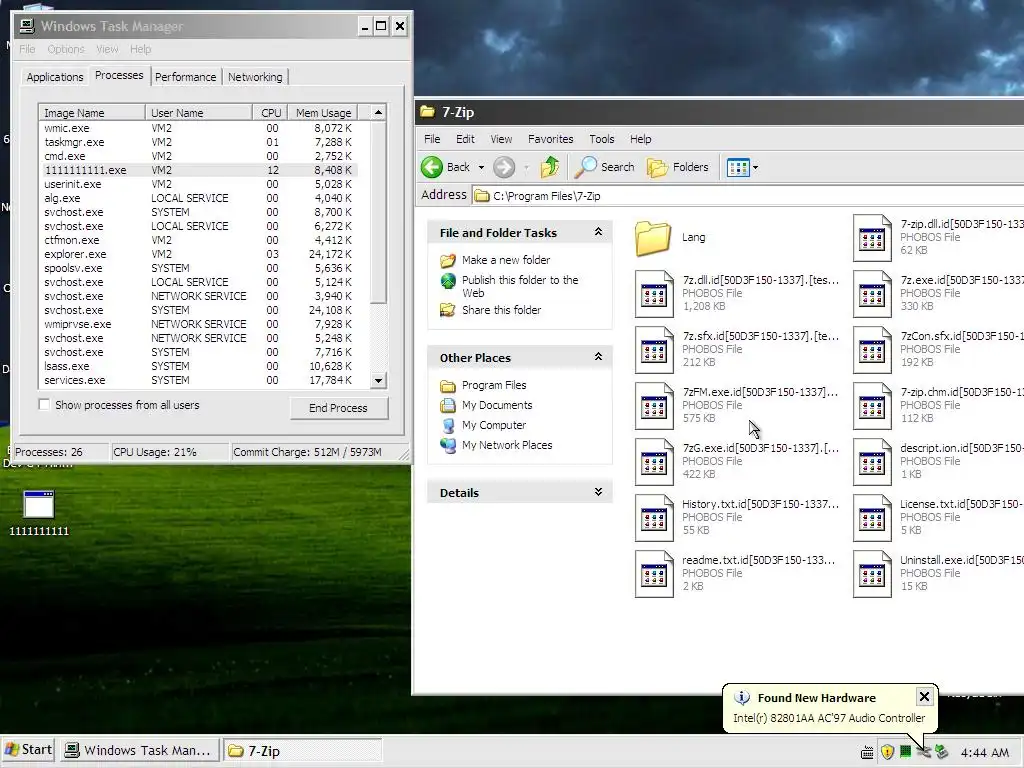
Task: Enable Show processes from all users
Action: pos(44,405)
